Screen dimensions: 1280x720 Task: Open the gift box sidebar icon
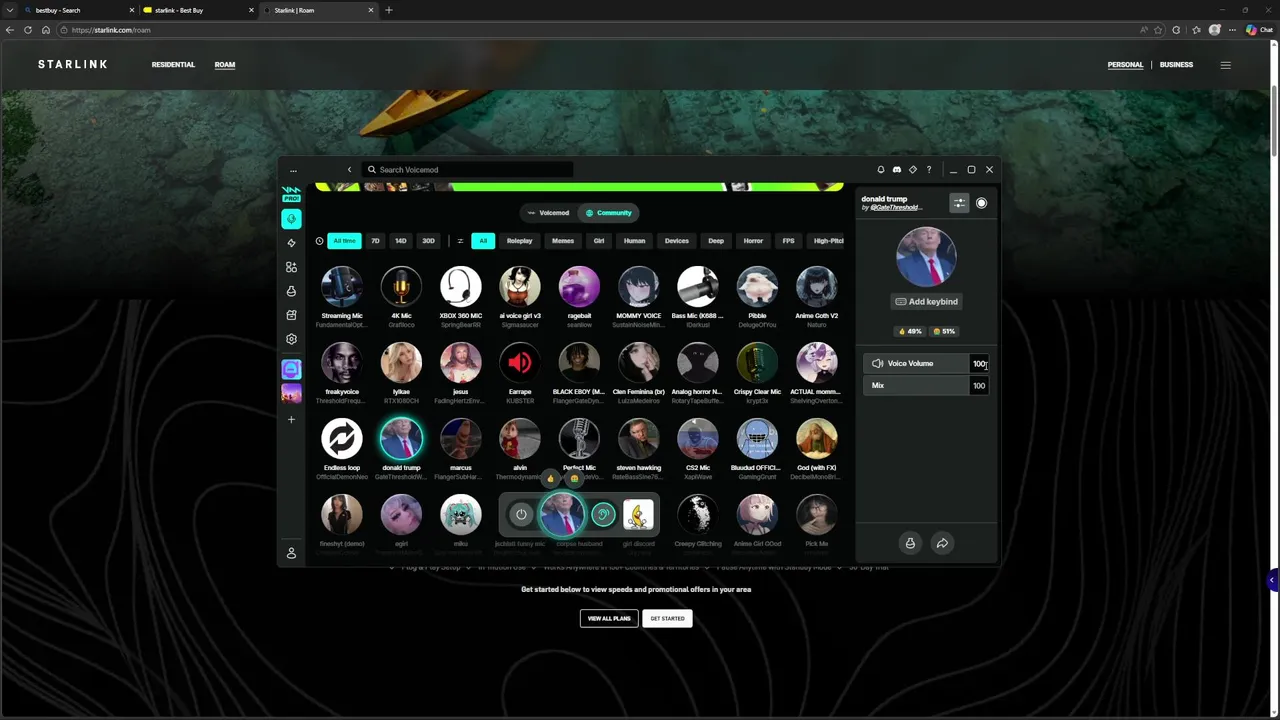(x=291, y=315)
